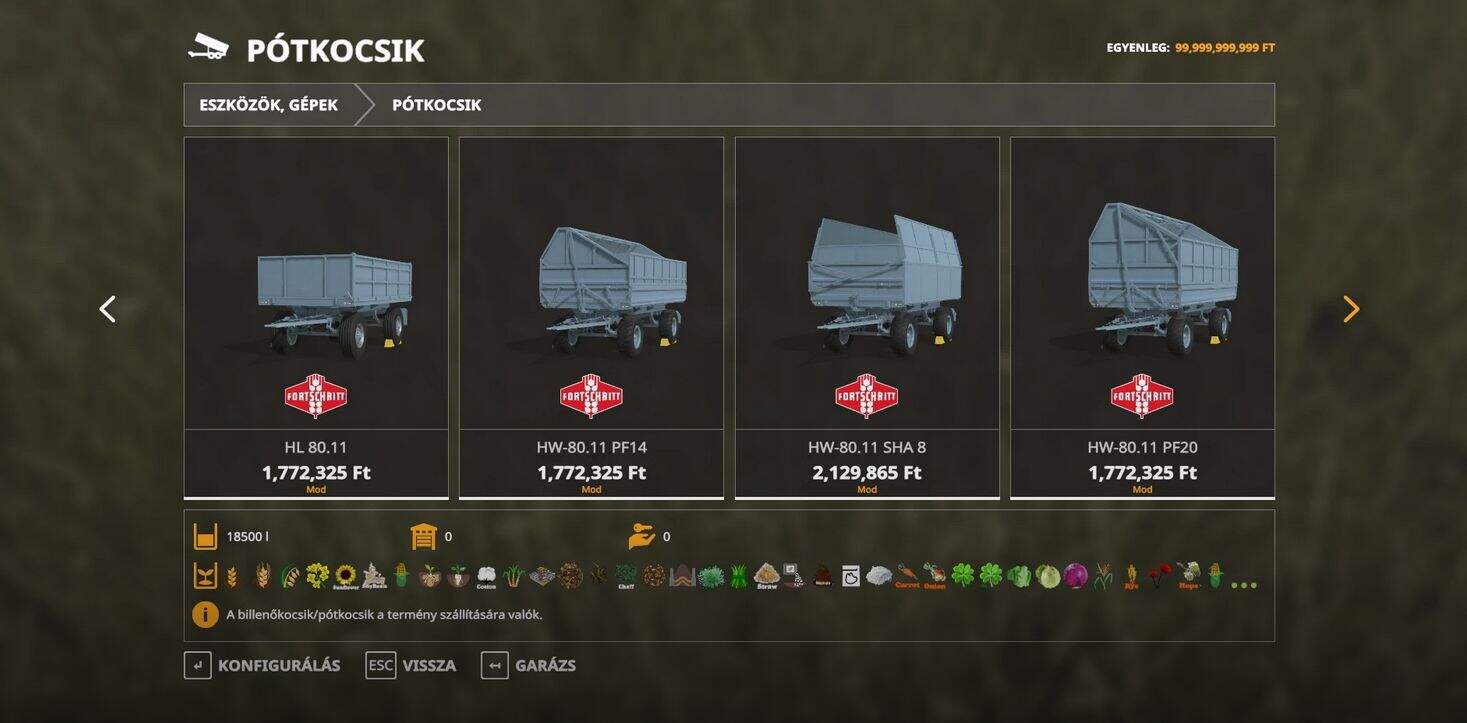
Task: Go to the previous page with the white arrow
Action: tap(107, 309)
